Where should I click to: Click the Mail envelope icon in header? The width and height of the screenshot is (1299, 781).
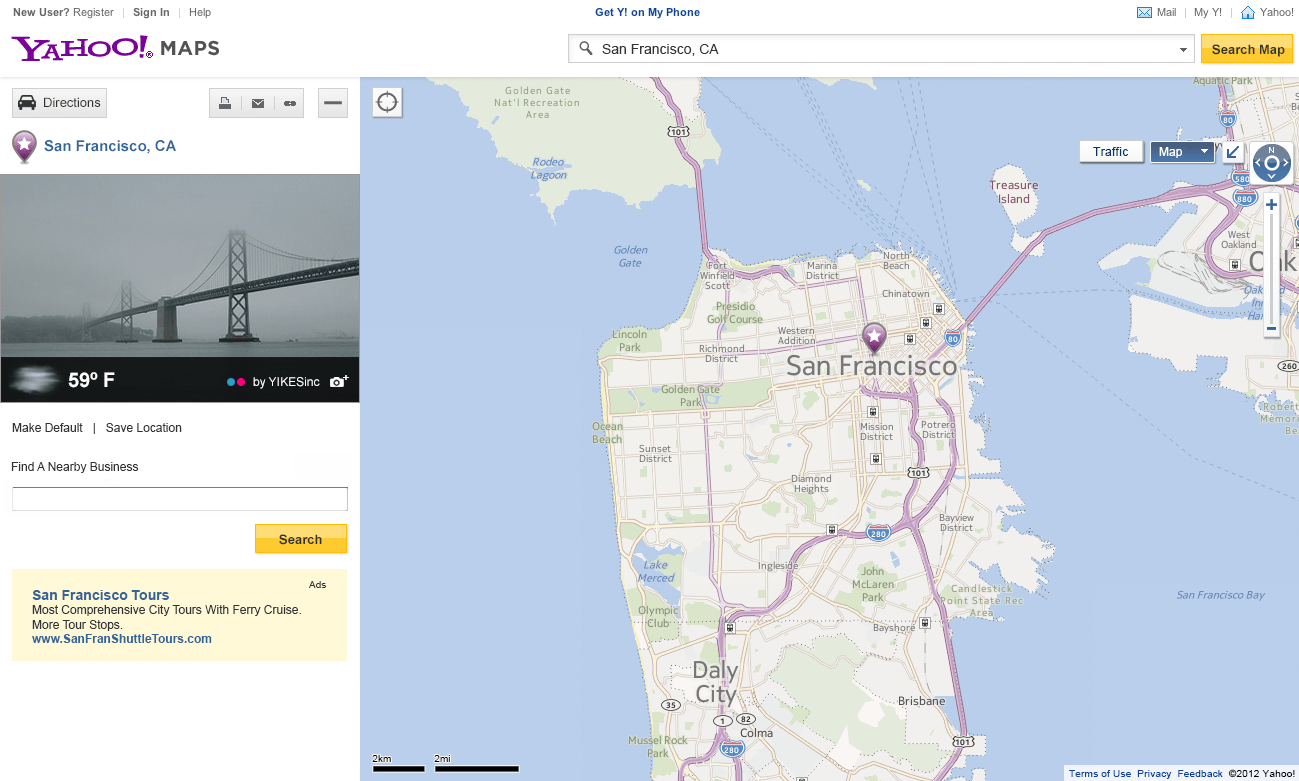(x=1144, y=12)
